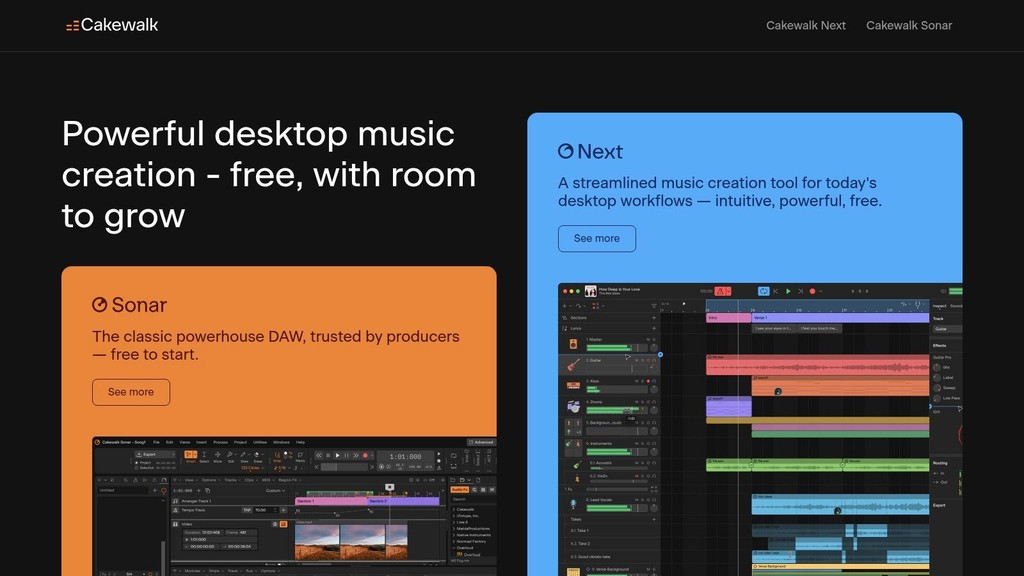Screen dimensions: 1024x576
Task: Activate the Draw tool in Sonar
Action: pyautogui.click(x=243, y=455)
